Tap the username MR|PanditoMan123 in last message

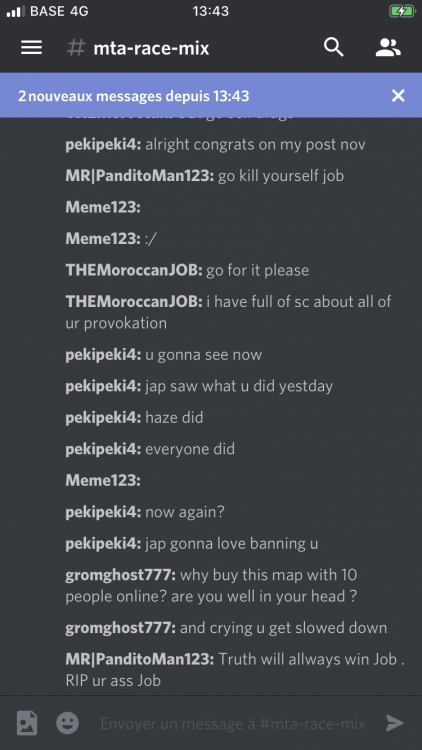[140, 659]
